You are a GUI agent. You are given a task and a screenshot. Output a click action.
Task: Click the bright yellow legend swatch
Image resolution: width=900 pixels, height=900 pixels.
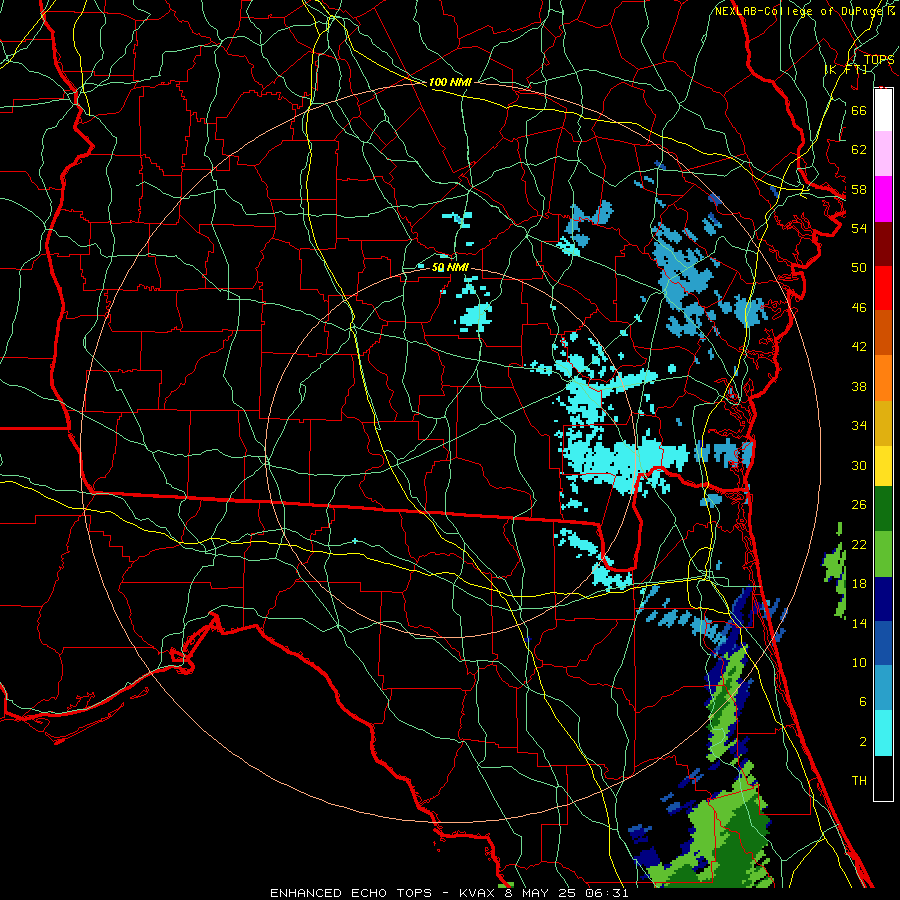[883, 466]
